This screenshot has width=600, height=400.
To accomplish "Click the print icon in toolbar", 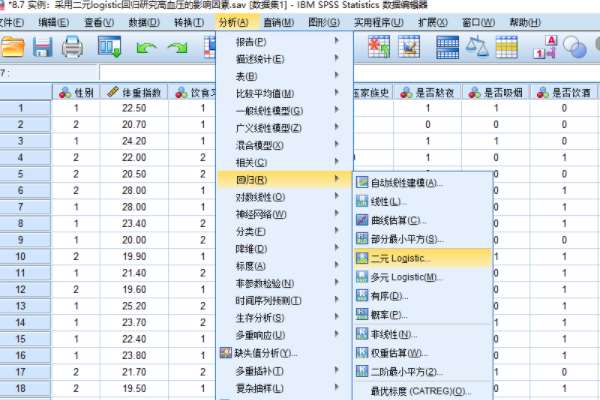I will pos(72,47).
